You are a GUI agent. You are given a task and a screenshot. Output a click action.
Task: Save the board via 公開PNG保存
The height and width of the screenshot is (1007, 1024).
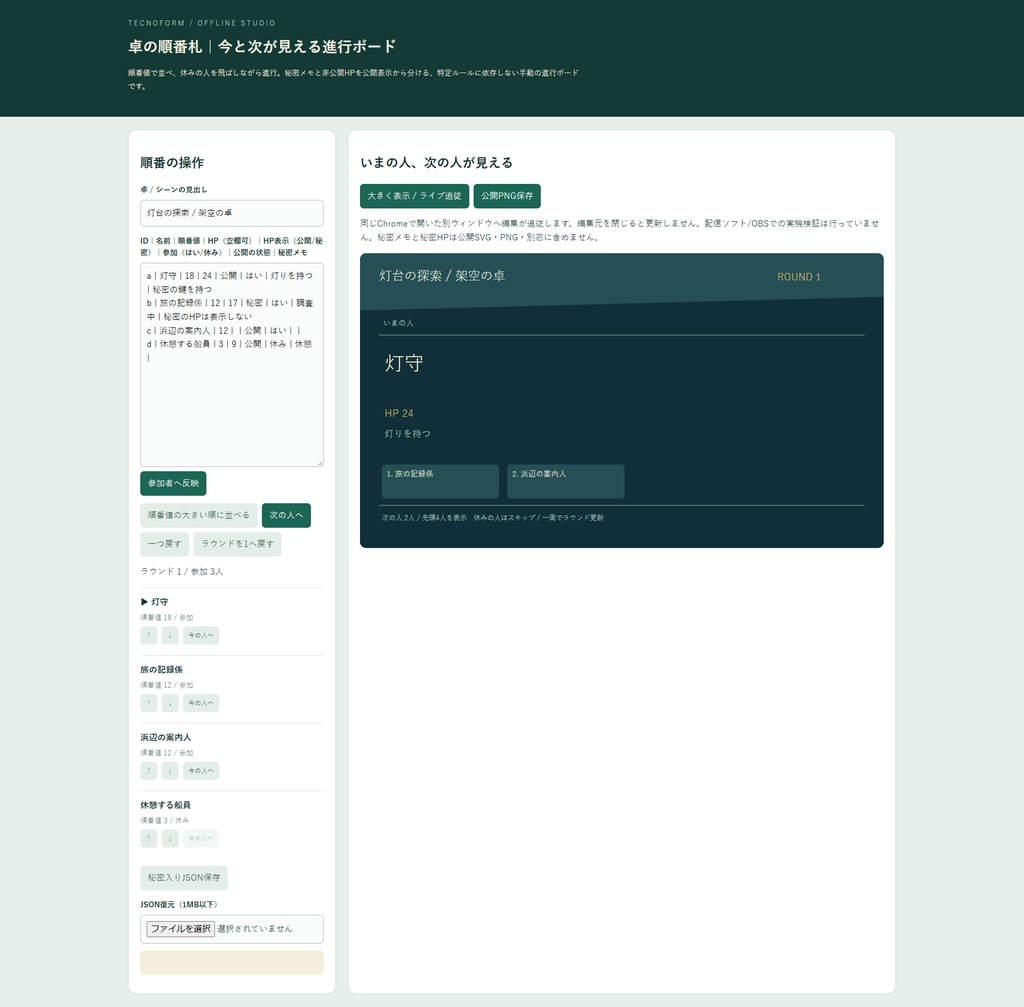[x=507, y=196]
